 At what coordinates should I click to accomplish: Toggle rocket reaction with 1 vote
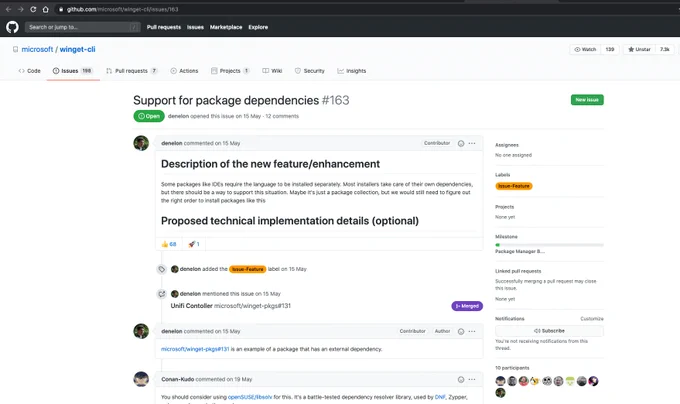193,244
